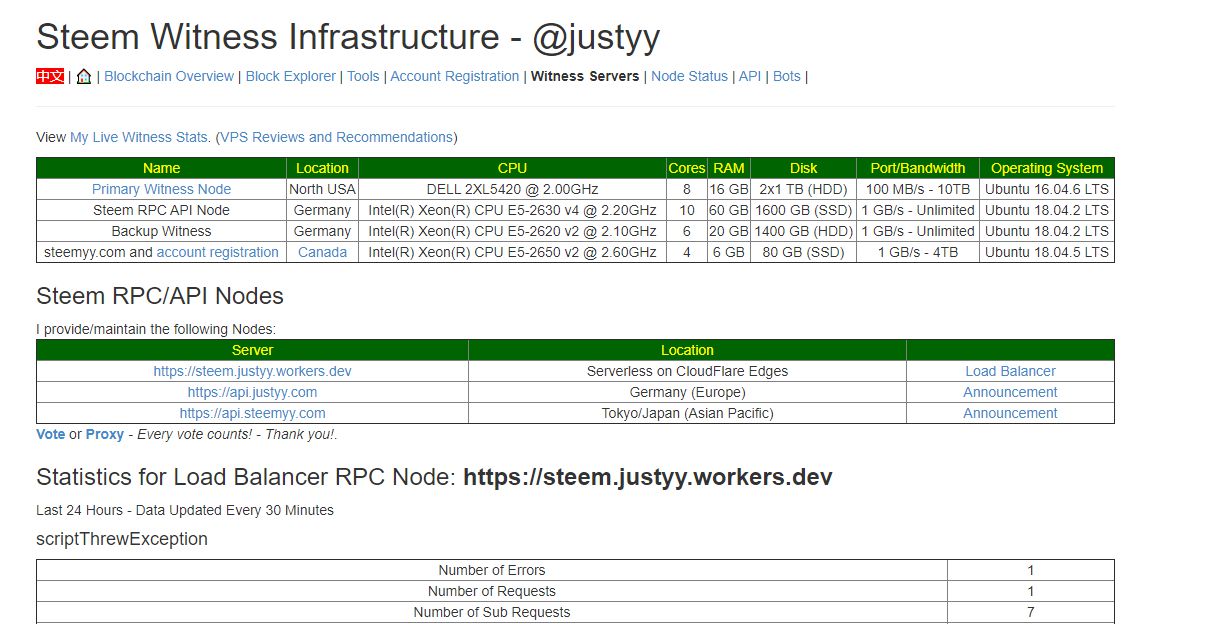Open Announcement link for Germany node

[1010, 392]
